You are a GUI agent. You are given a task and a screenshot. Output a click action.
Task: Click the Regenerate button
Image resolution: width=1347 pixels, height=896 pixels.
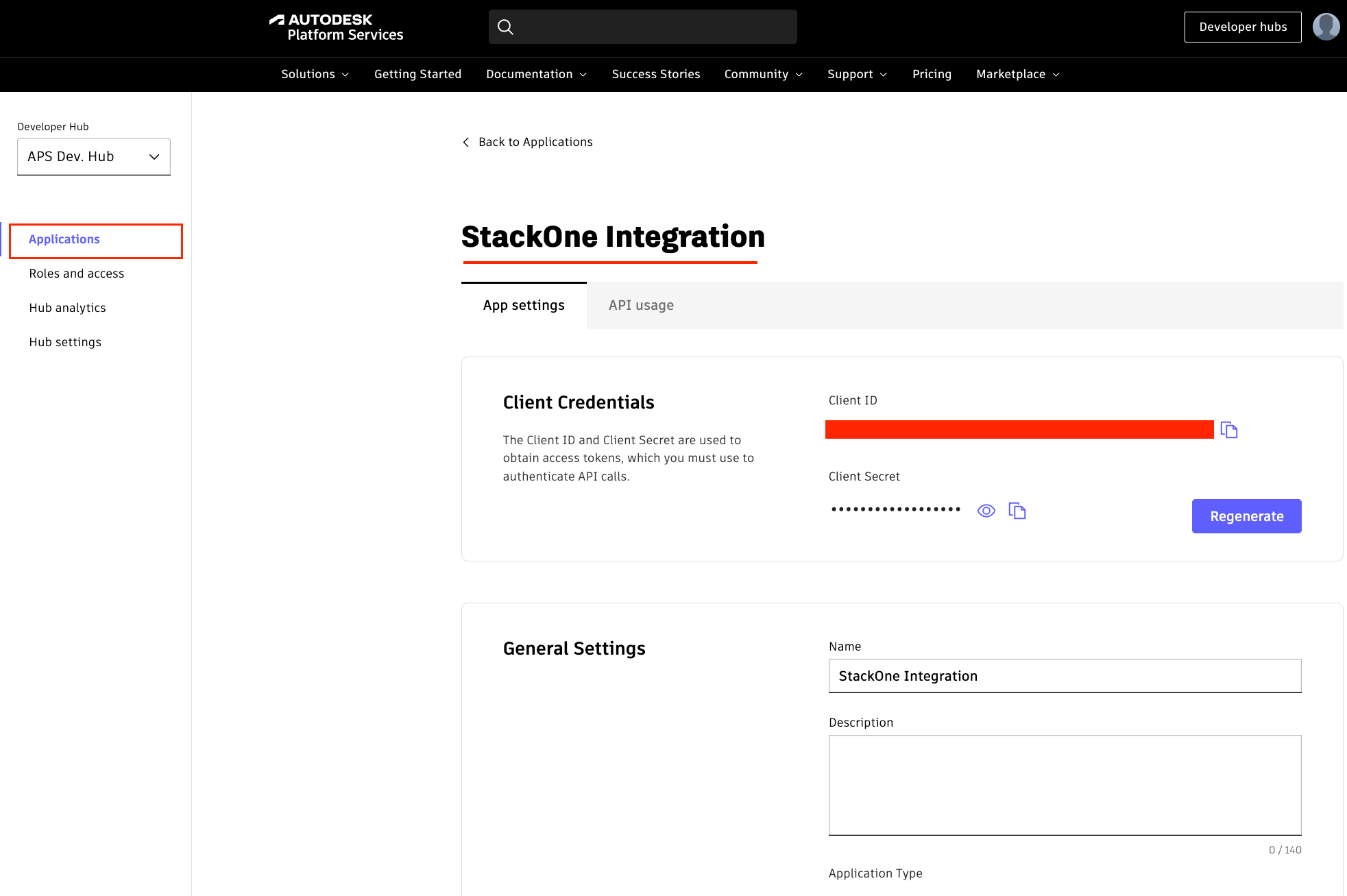(1246, 516)
